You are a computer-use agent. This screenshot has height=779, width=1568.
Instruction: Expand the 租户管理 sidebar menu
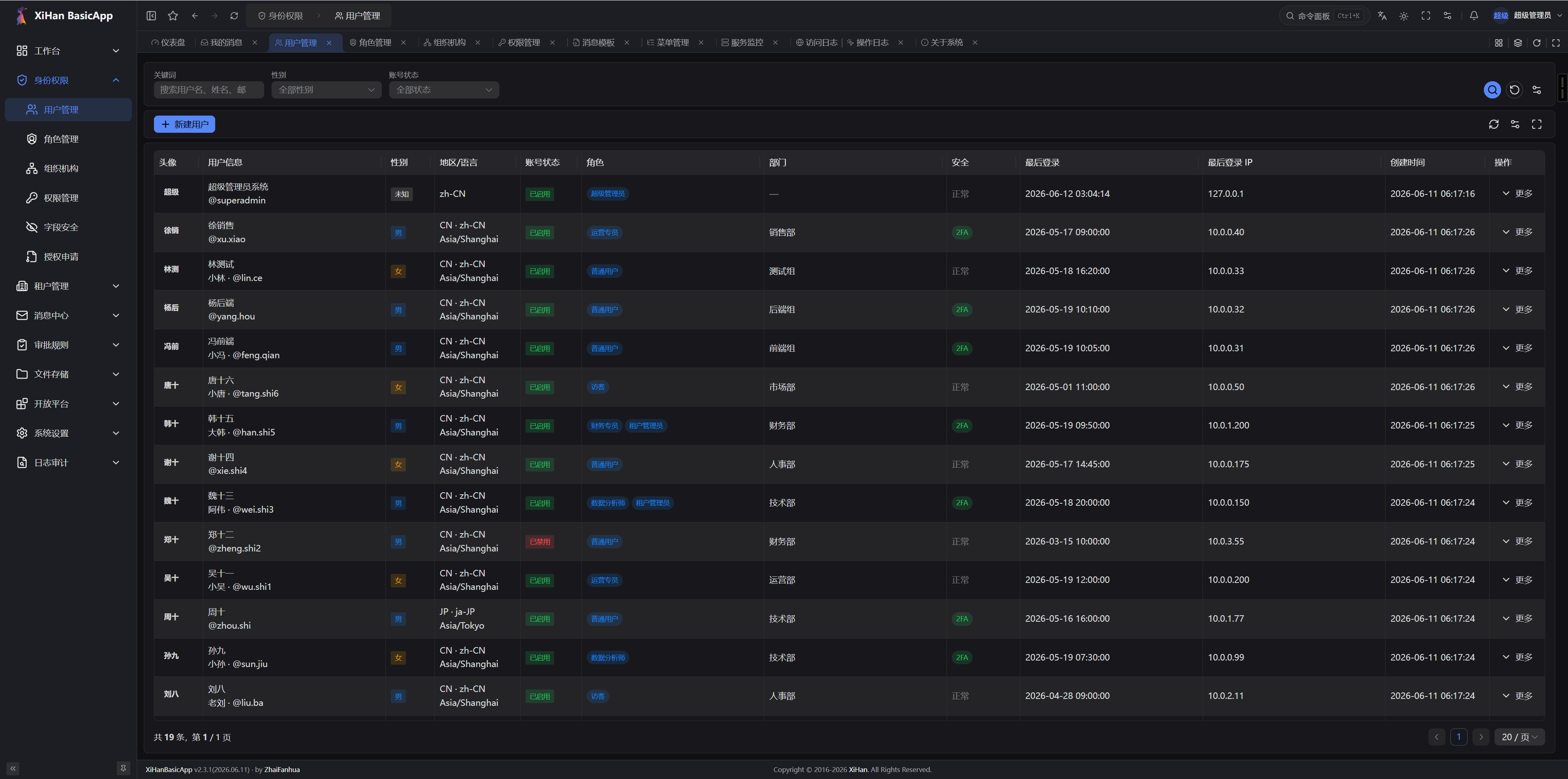(68, 286)
